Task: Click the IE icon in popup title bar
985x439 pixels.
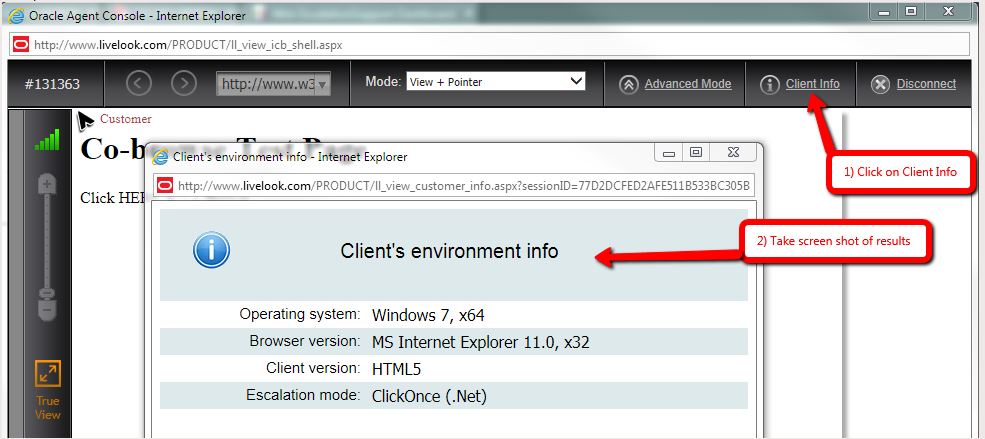Action: [x=160, y=157]
